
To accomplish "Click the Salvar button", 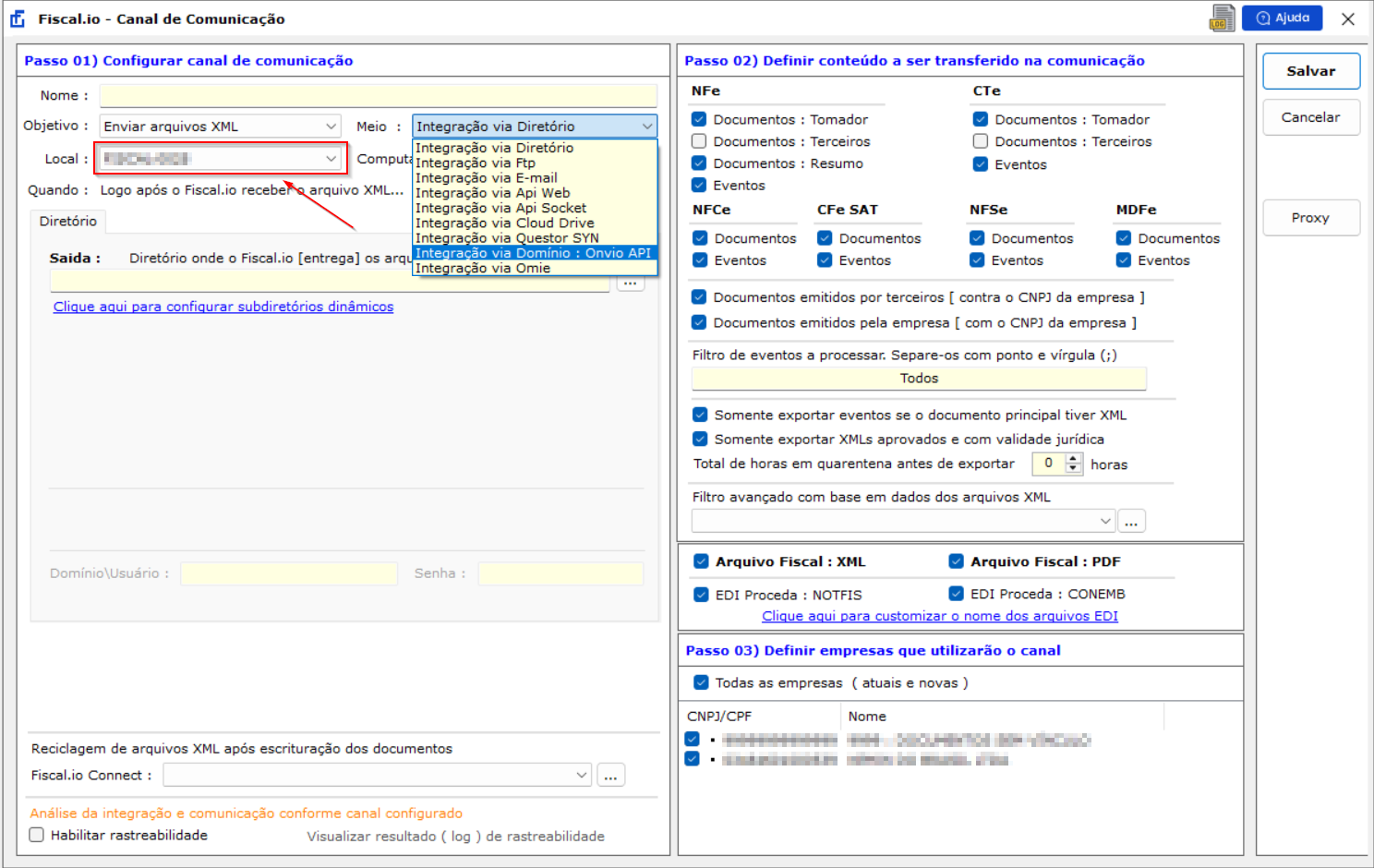I will click(x=1310, y=71).
